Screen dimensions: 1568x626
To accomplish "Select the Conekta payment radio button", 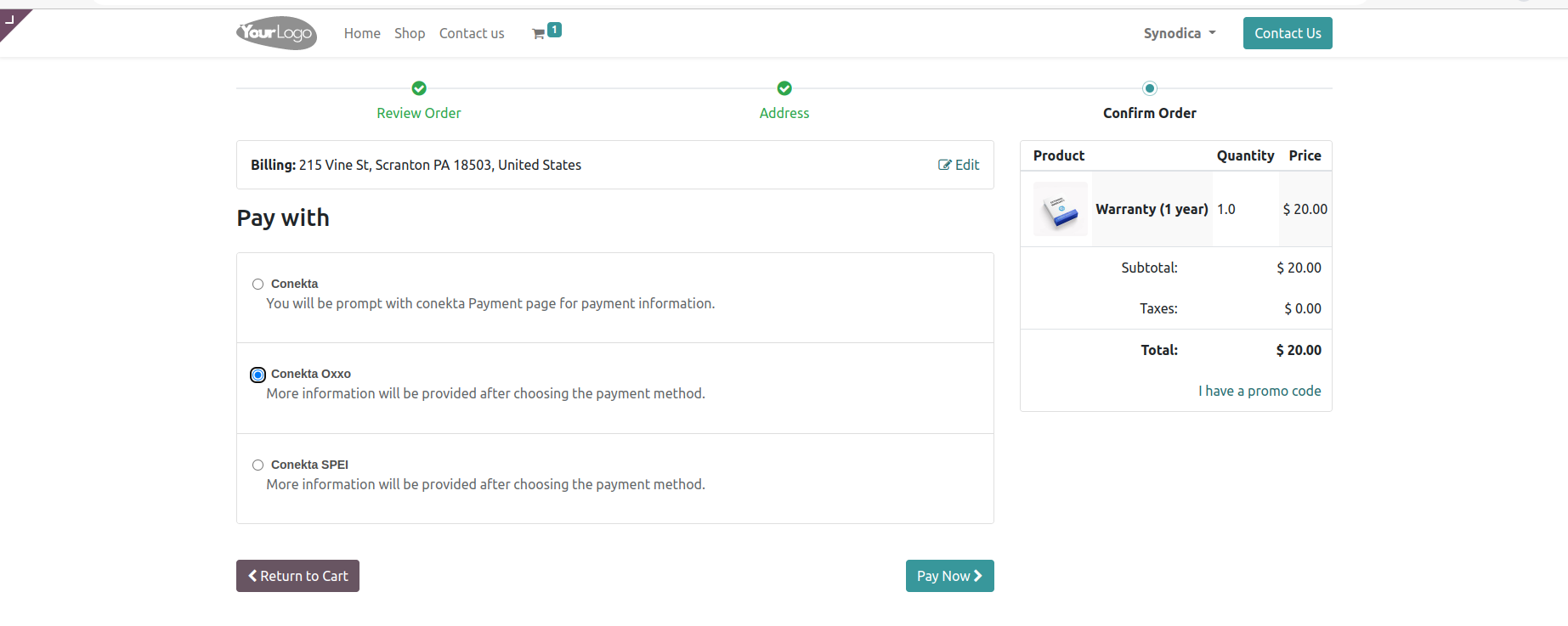I will pos(258,285).
